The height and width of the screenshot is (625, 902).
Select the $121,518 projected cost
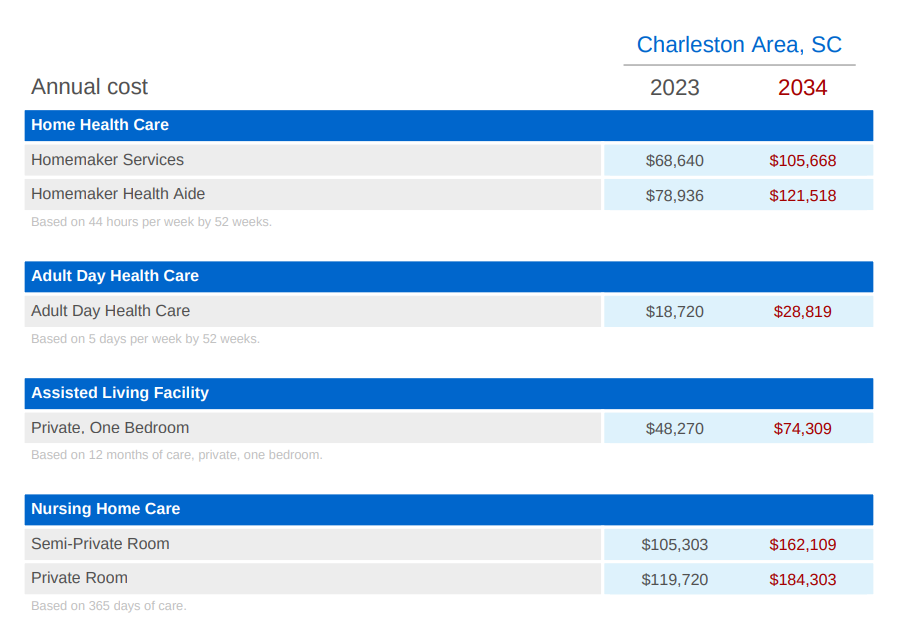tap(803, 196)
